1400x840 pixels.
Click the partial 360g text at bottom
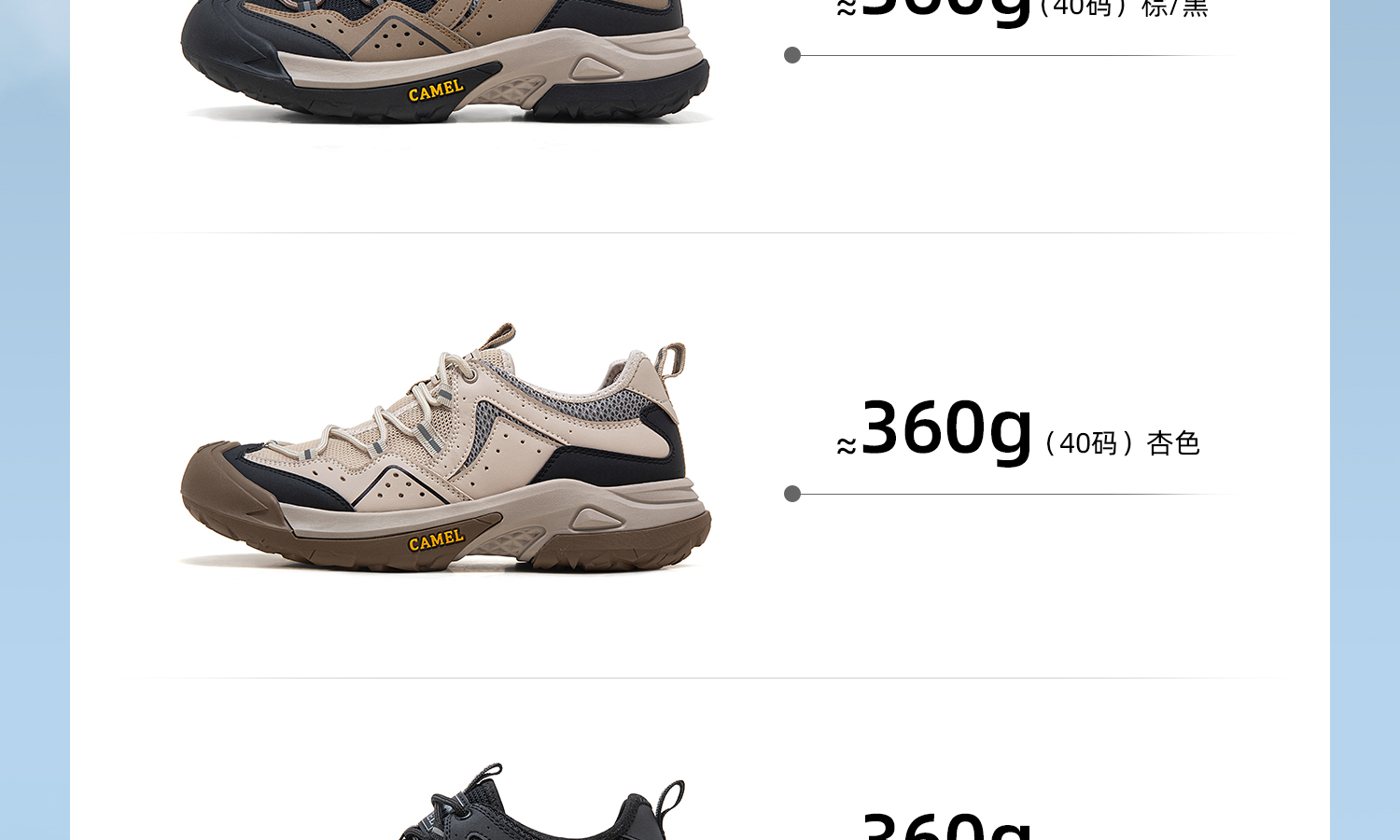pyautogui.click(x=946, y=825)
